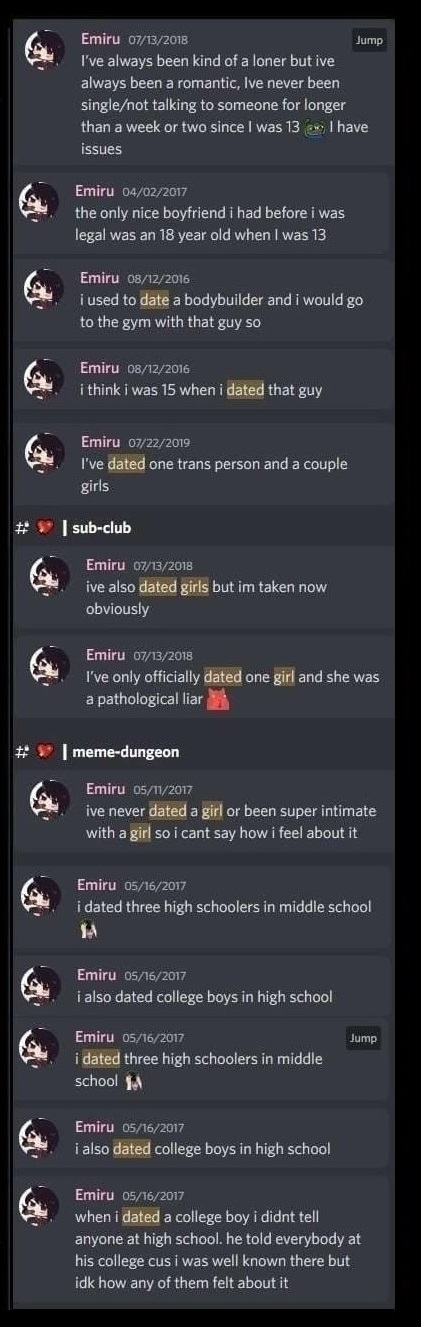Click the Emiru username on the last message
This screenshot has height=1327, width=421.
(x=95, y=1195)
